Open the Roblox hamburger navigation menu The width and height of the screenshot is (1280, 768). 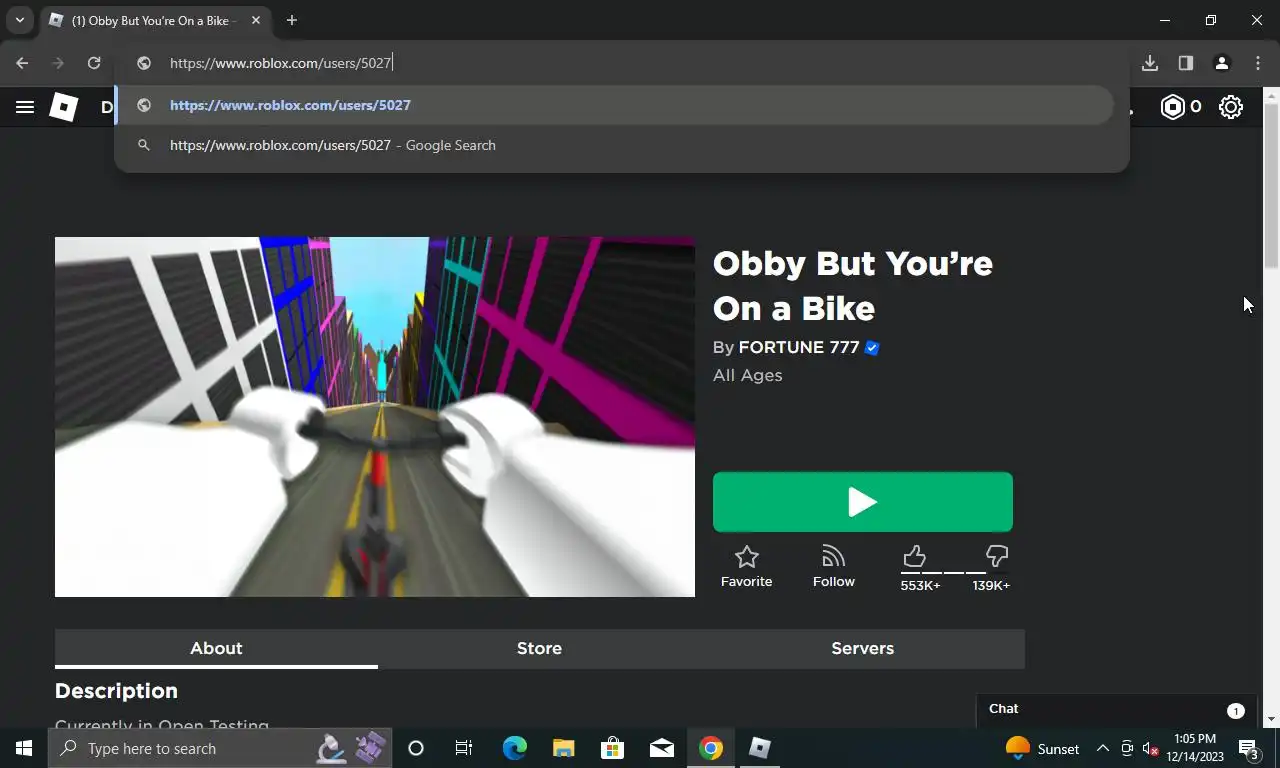point(25,107)
